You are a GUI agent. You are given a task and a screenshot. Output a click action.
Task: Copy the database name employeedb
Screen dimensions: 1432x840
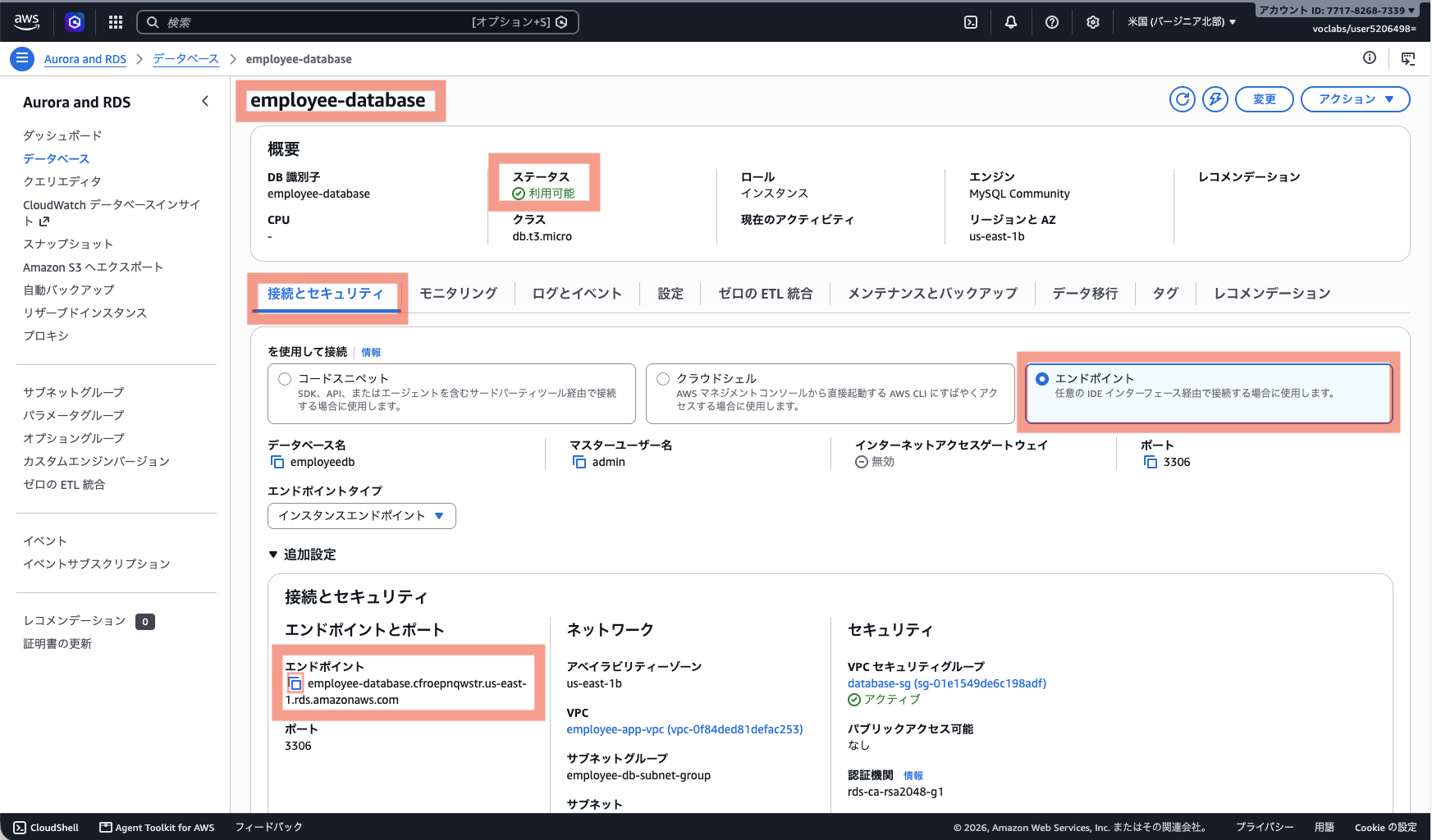pyautogui.click(x=277, y=462)
